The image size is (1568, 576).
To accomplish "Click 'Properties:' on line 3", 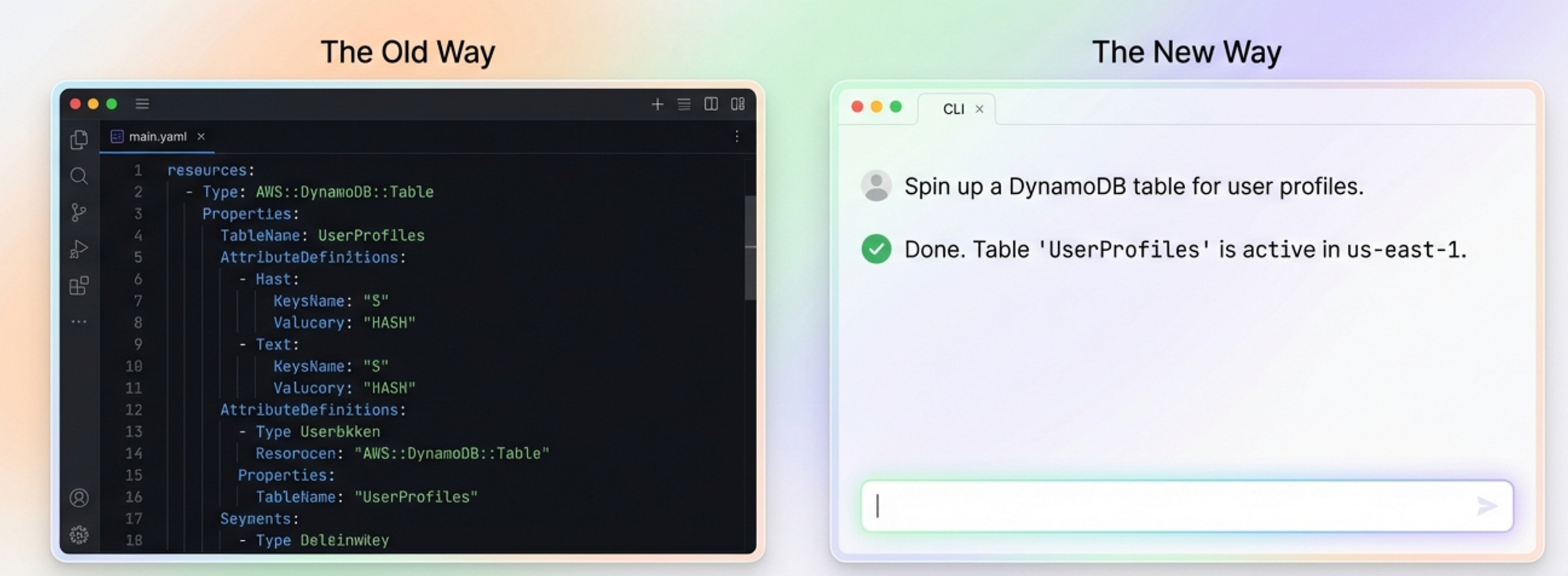I will pyautogui.click(x=251, y=214).
